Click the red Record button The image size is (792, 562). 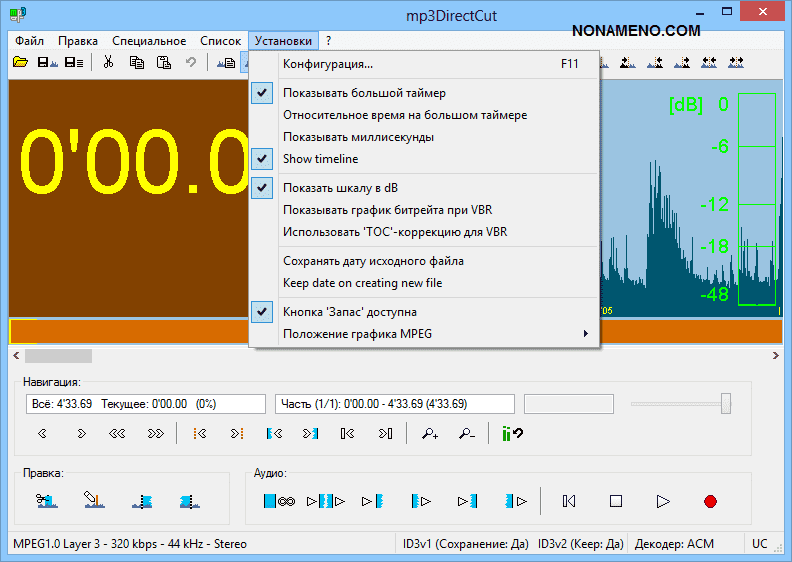pyautogui.click(x=710, y=501)
